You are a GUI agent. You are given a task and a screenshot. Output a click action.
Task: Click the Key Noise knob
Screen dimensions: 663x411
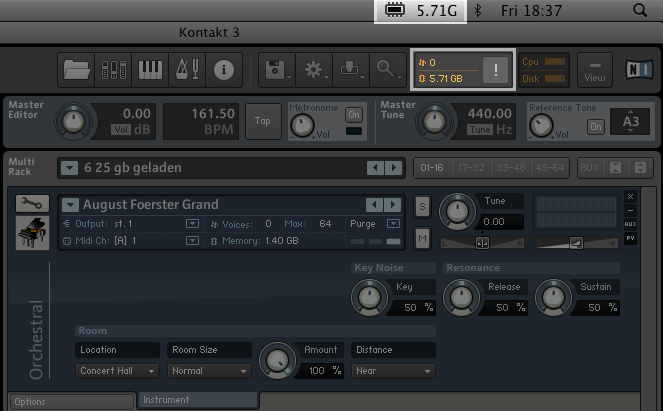[369, 298]
